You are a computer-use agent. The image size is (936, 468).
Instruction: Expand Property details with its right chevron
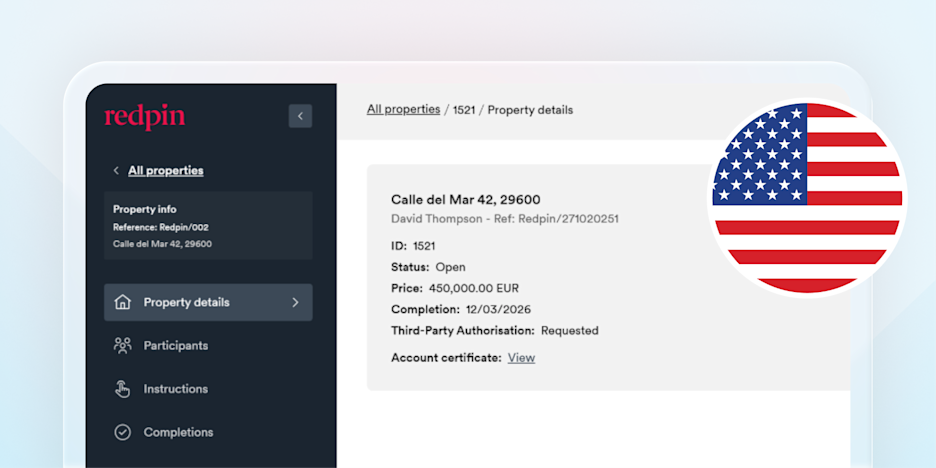295,302
